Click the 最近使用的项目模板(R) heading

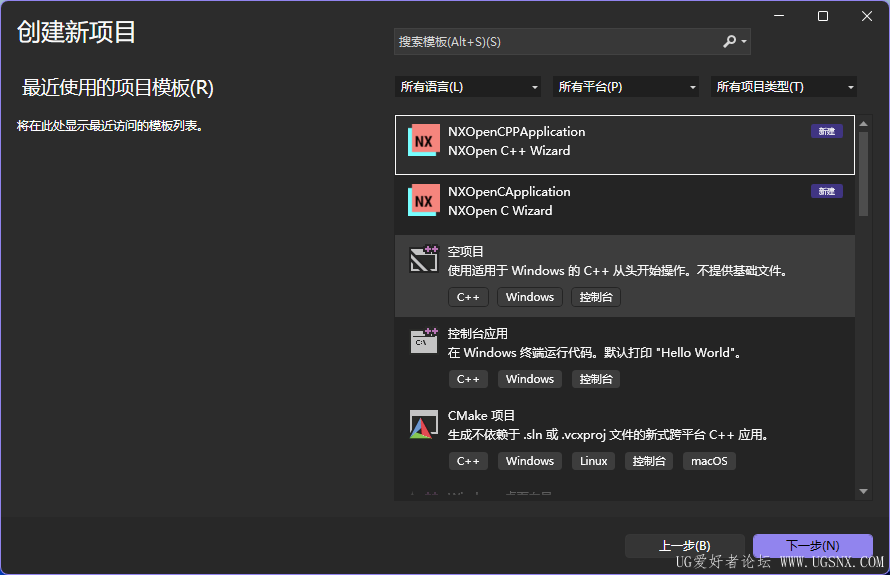117,88
